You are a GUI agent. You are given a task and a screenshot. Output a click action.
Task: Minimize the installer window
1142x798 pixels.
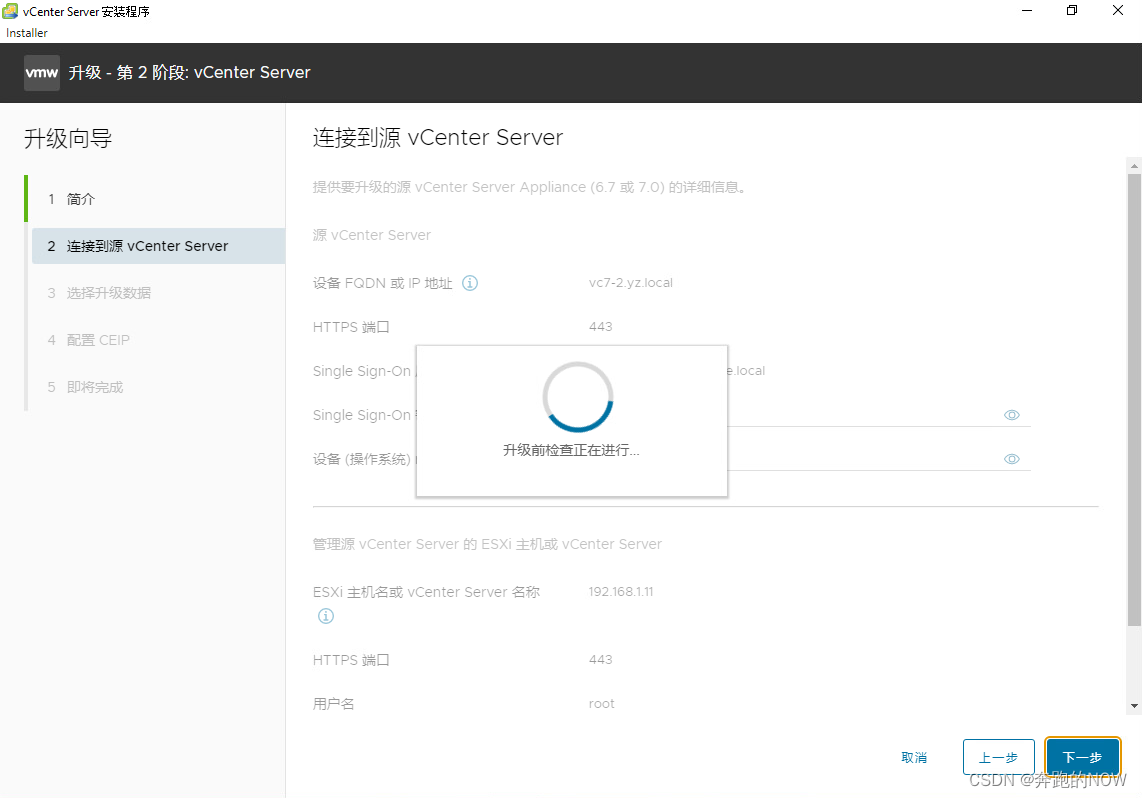coord(1027,10)
